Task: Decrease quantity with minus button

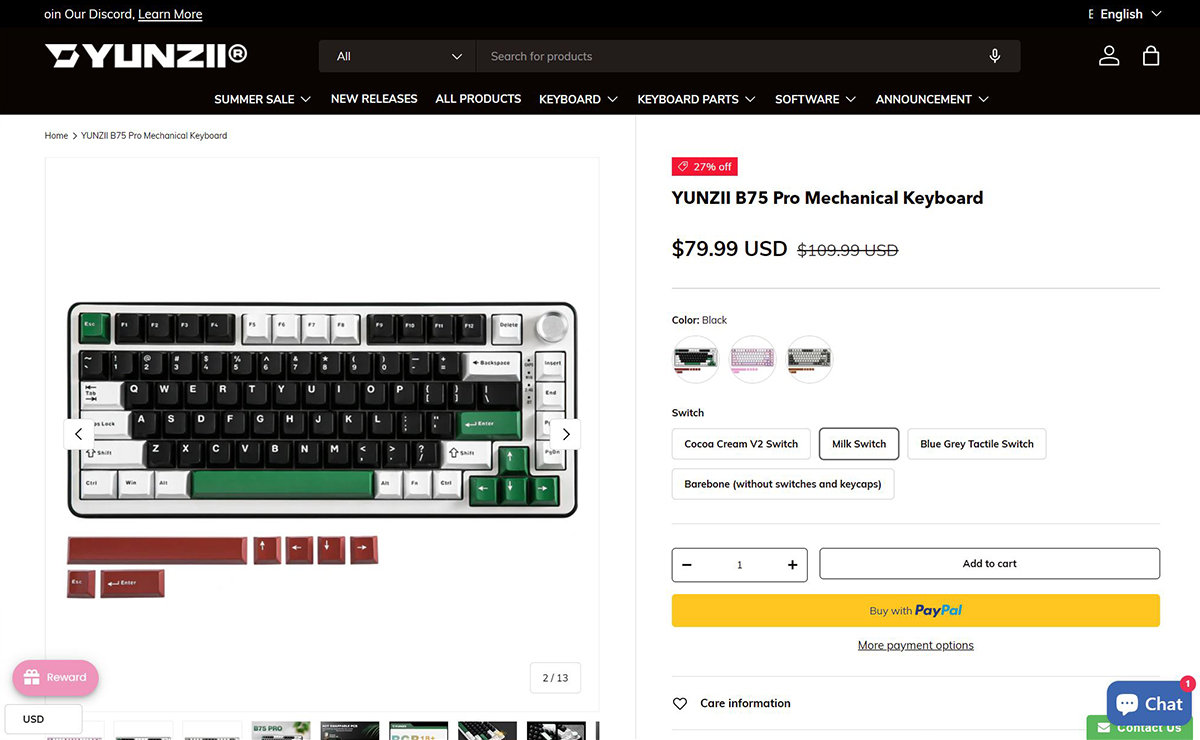Action: (x=687, y=565)
